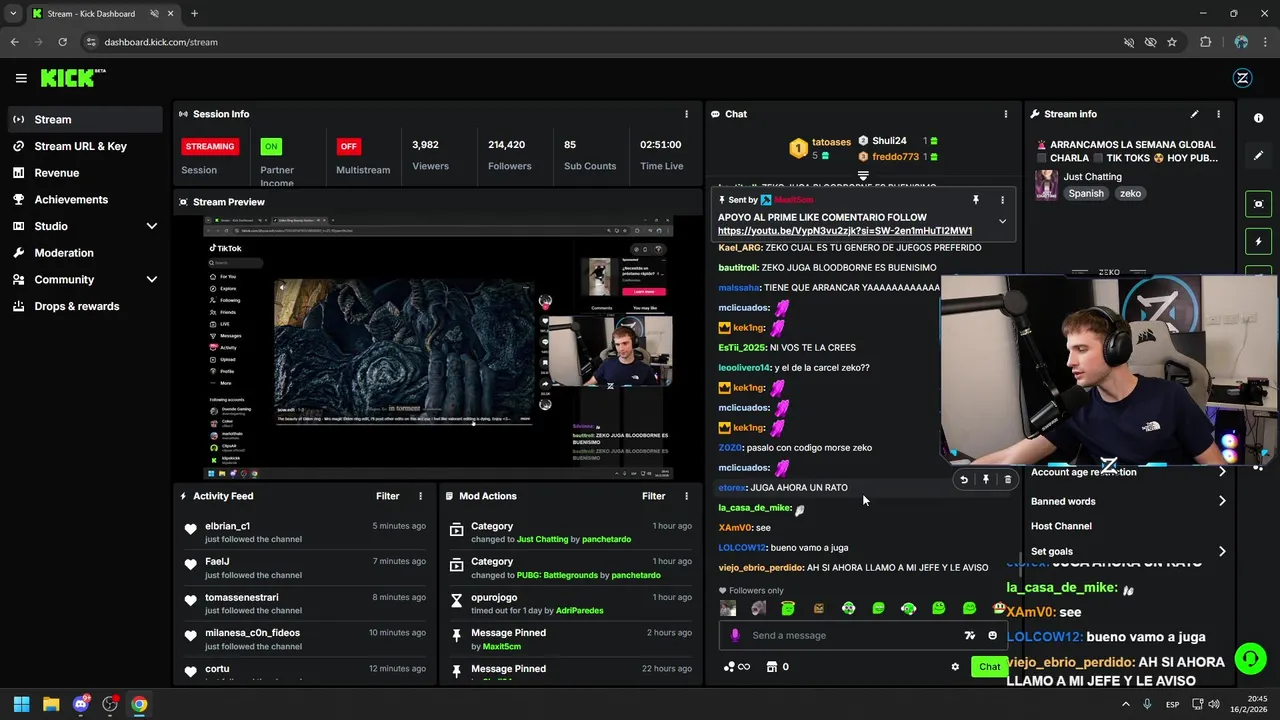Click the green support headset bubble
Screen dimensions: 1280x720
click(1250, 658)
